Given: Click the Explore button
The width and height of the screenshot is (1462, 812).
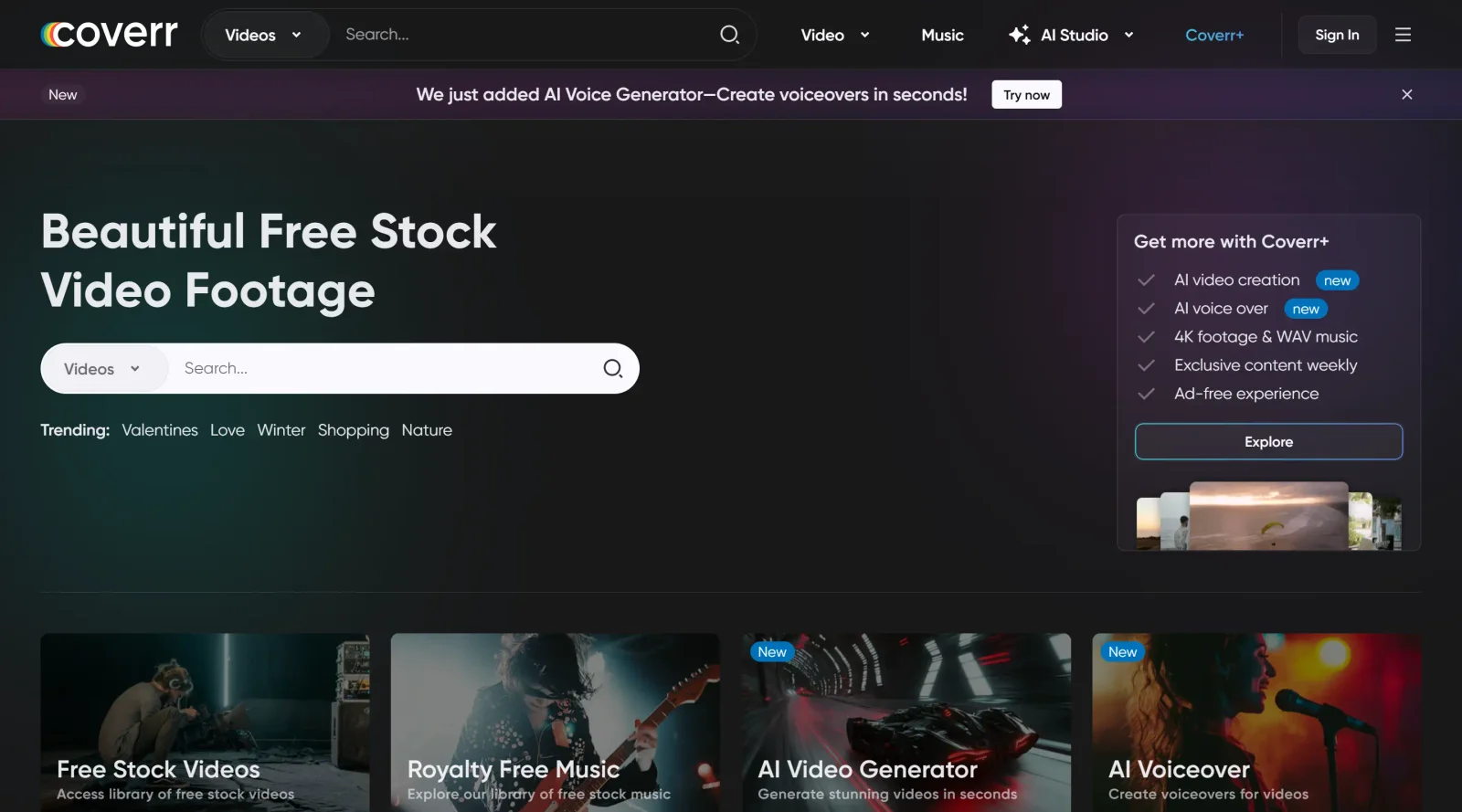Looking at the screenshot, I should (x=1268, y=441).
